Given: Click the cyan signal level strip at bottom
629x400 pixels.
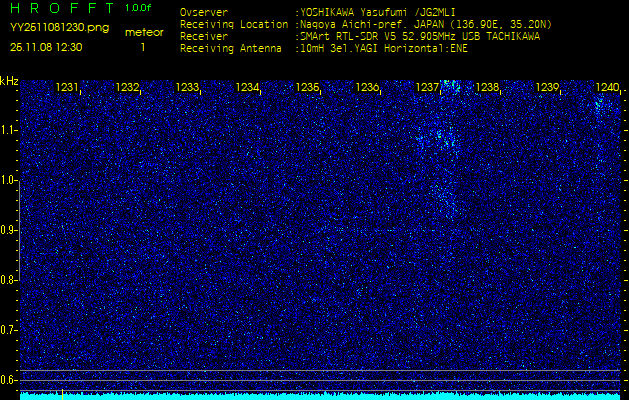Looking at the screenshot, I should pos(320,396).
